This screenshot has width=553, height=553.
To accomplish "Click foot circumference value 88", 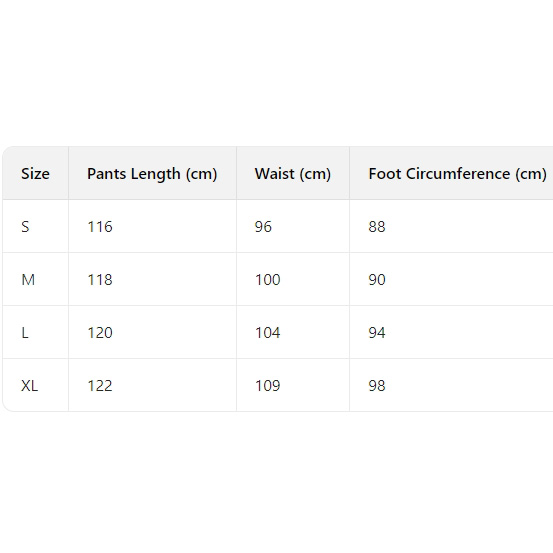I will [377, 226].
